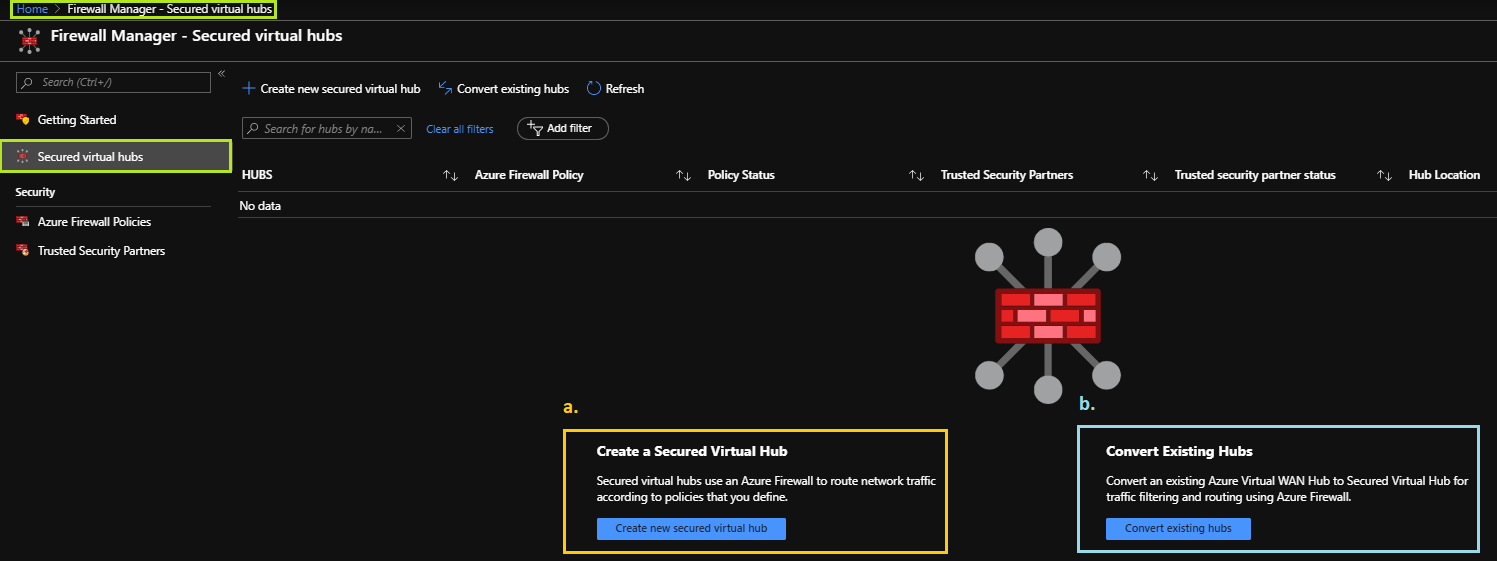Open Getting Started in sidebar

[77, 120]
